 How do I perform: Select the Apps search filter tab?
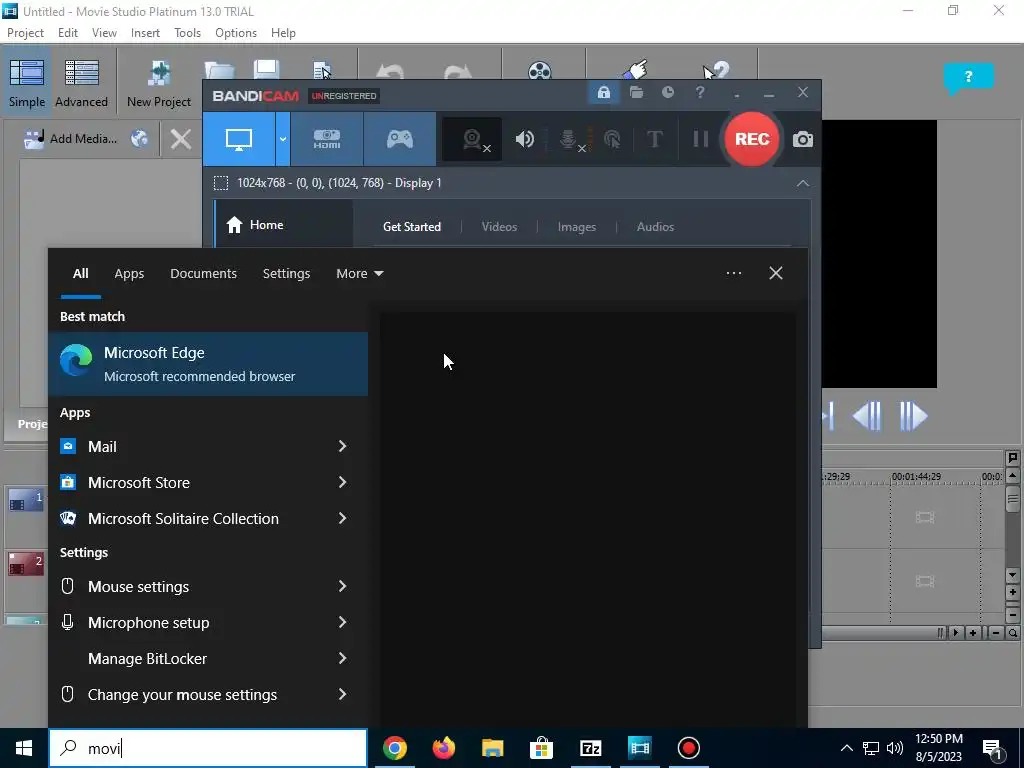[x=129, y=274]
